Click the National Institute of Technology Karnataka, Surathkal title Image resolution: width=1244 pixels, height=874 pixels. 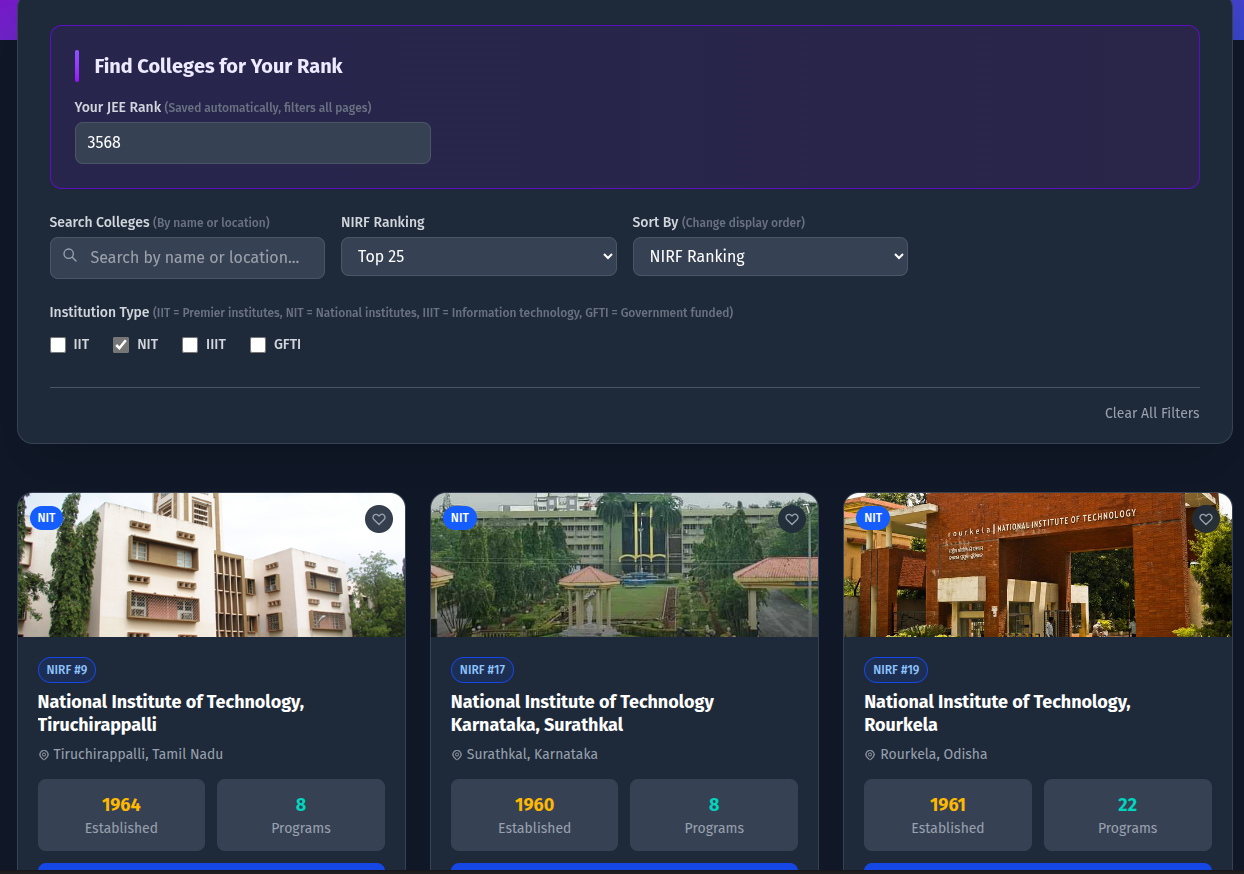click(x=583, y=713)
